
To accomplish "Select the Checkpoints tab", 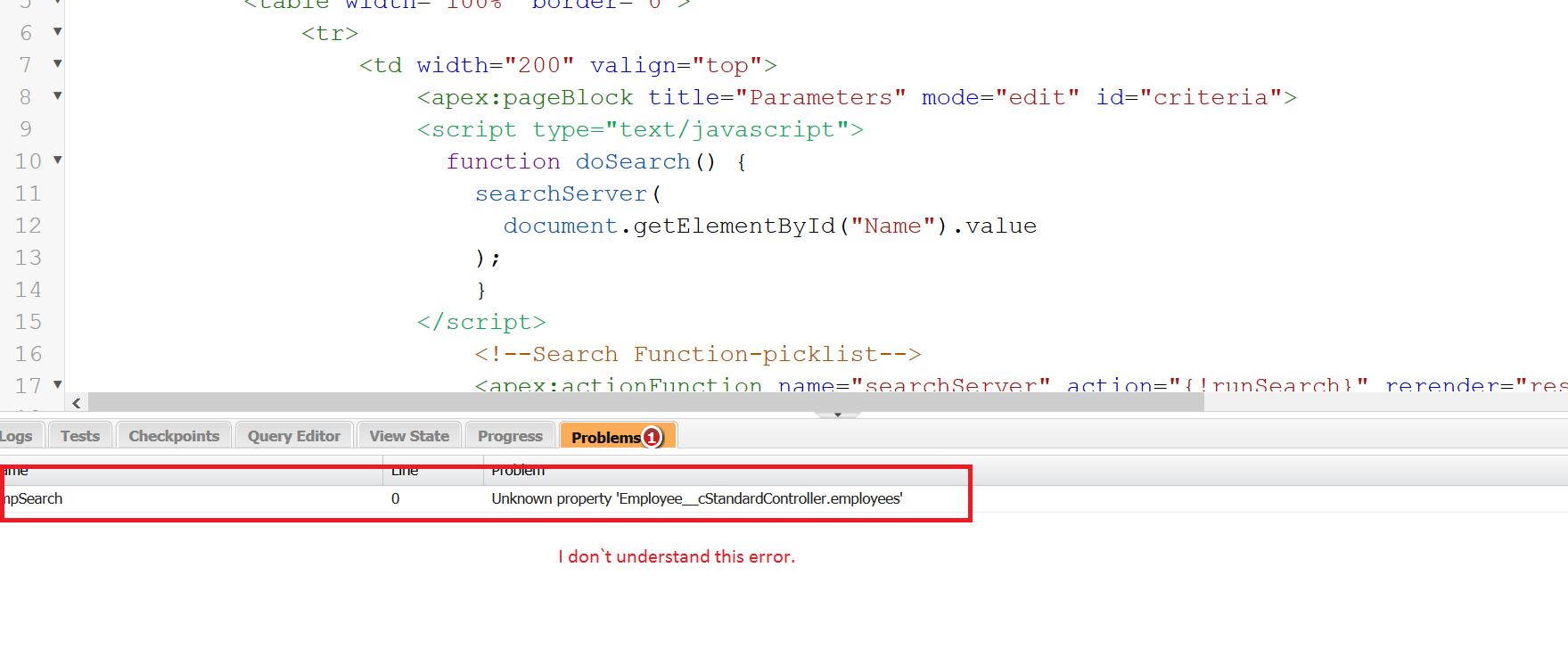I will [174, 436].
